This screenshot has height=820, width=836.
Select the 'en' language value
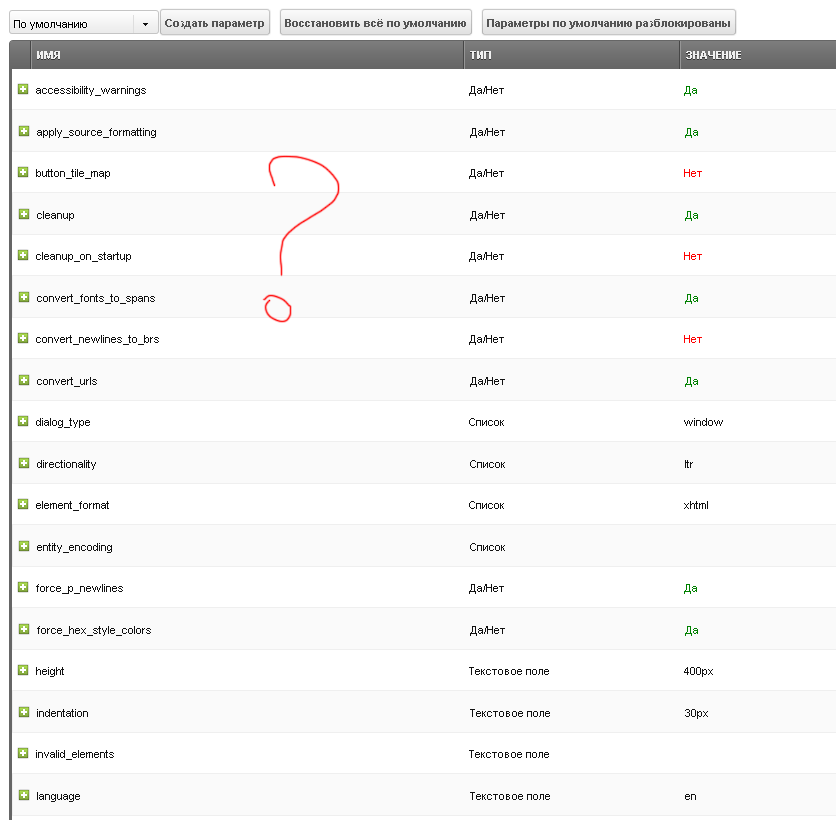tap(690, 797)
